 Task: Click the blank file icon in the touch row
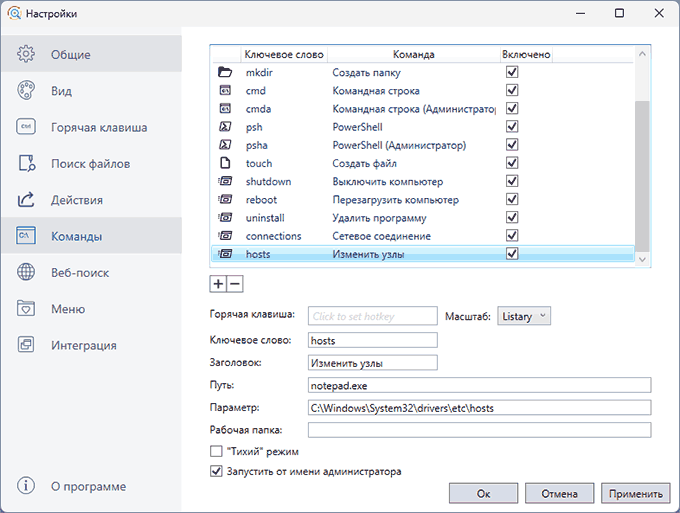pyautogui.click(x=225, y=163)
